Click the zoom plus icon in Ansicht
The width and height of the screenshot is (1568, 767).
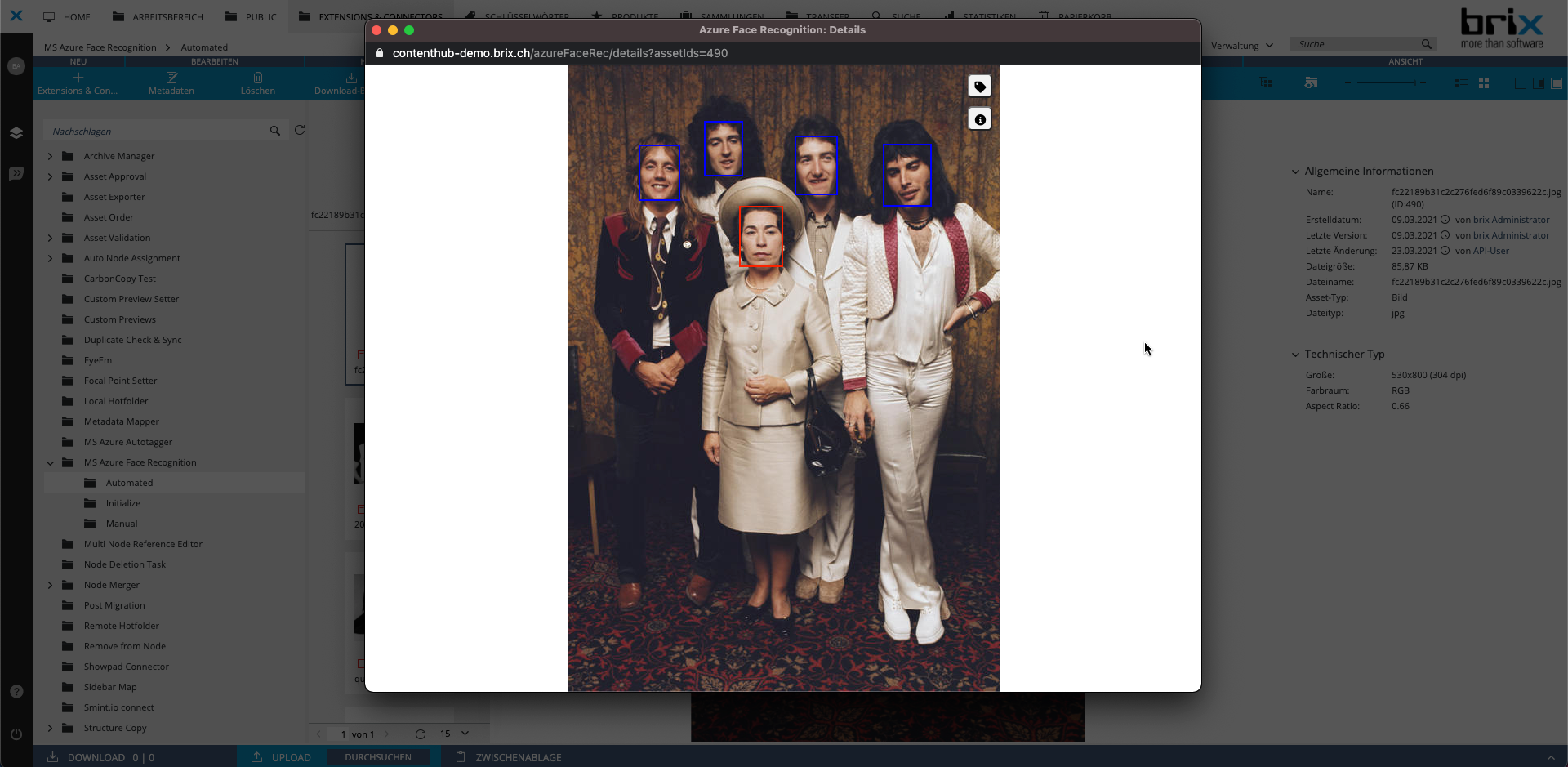tap(1423, 82)
